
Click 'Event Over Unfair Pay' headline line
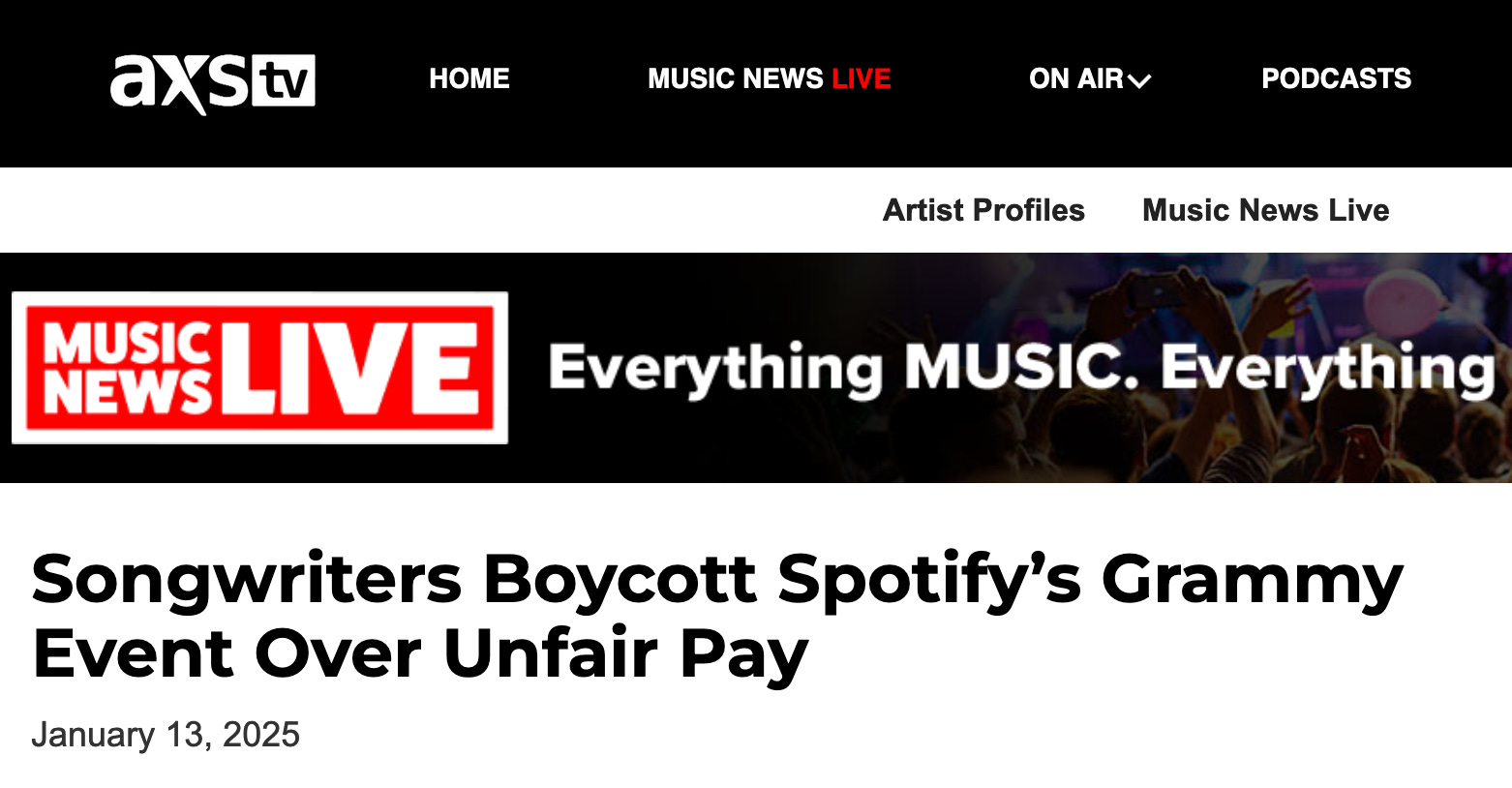pyautogui.click(x=420, y=653)
